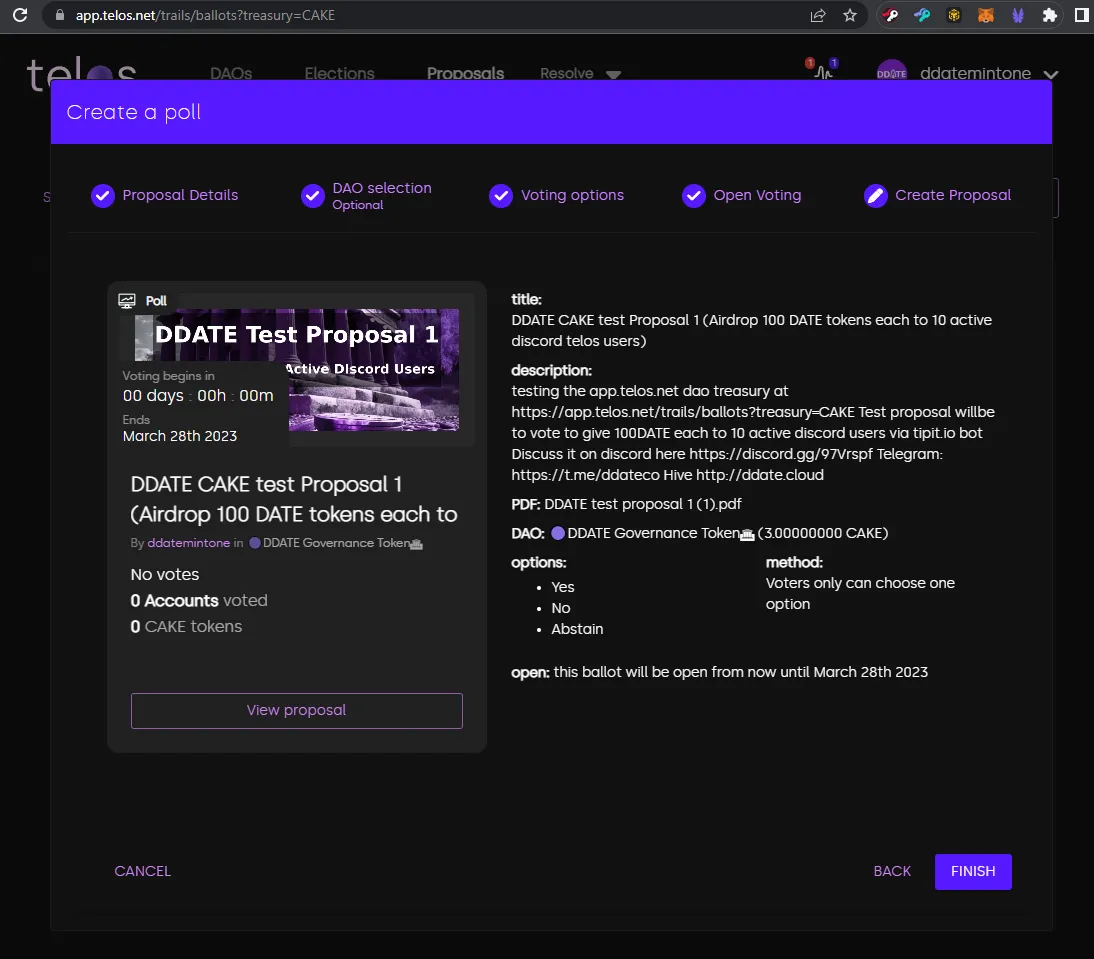The width and height of the screenshot is (1094, 959).
Task: Select the No option text
Action: (561, 608)
